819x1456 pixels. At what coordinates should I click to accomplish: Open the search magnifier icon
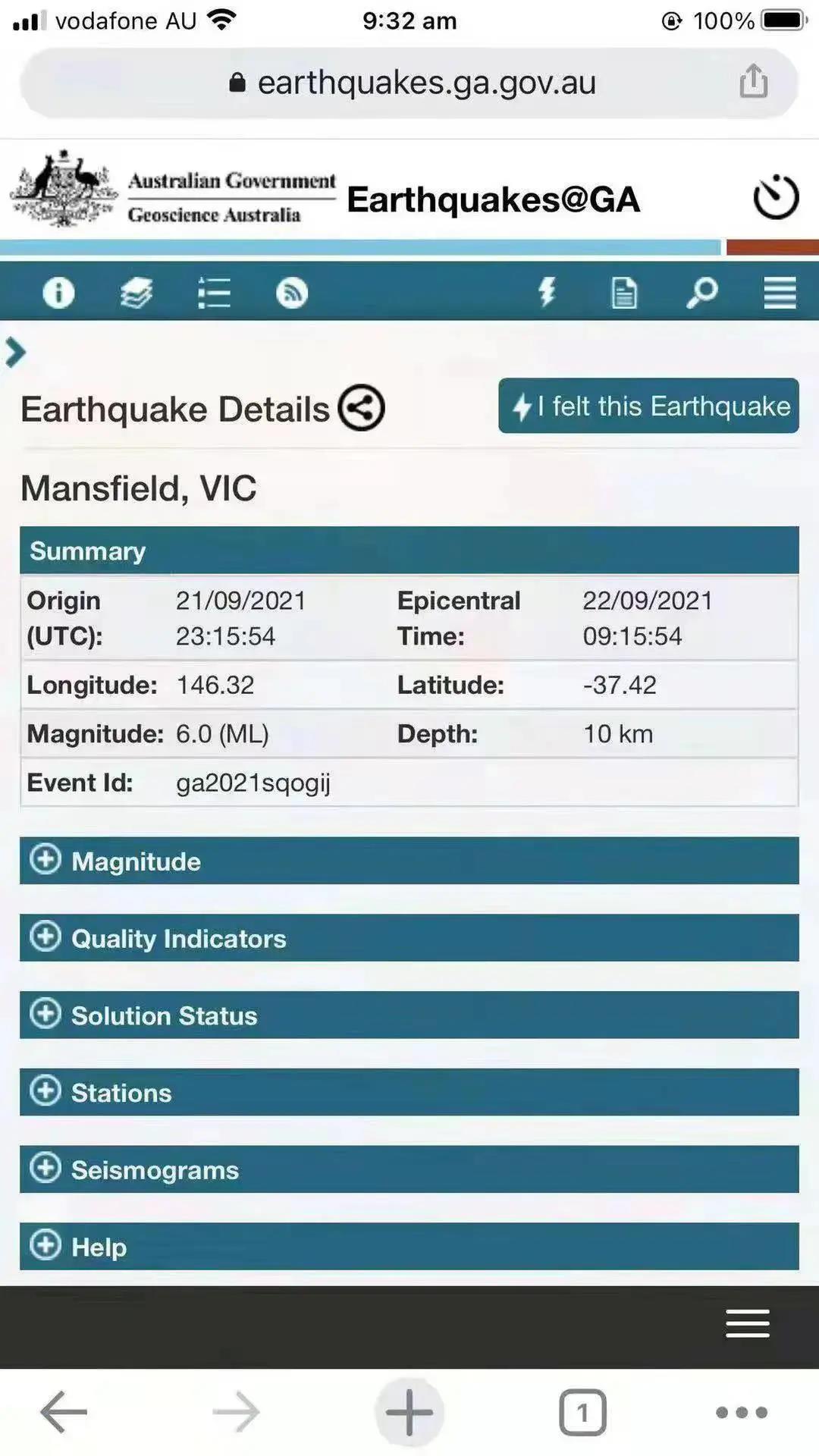pyautogui.click(x=702, y=293)
